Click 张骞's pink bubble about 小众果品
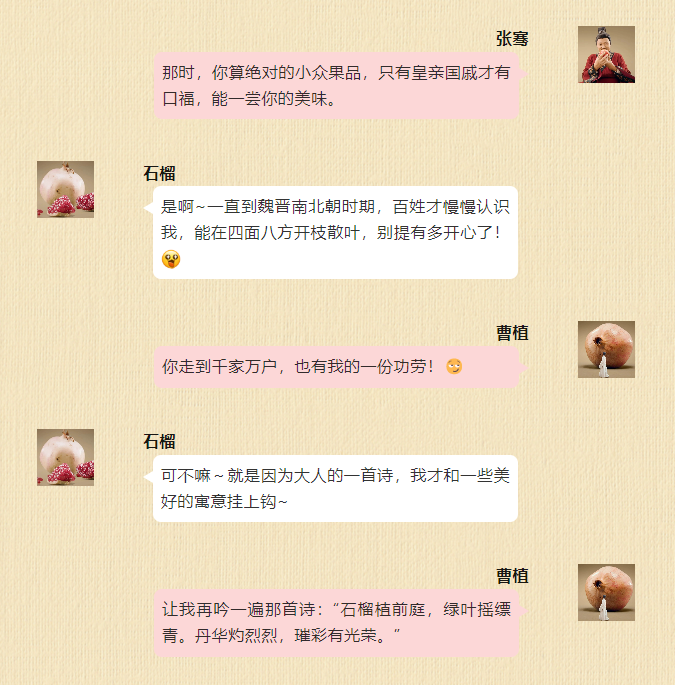The width and height of the screenshot is (675, 685). 336,86
